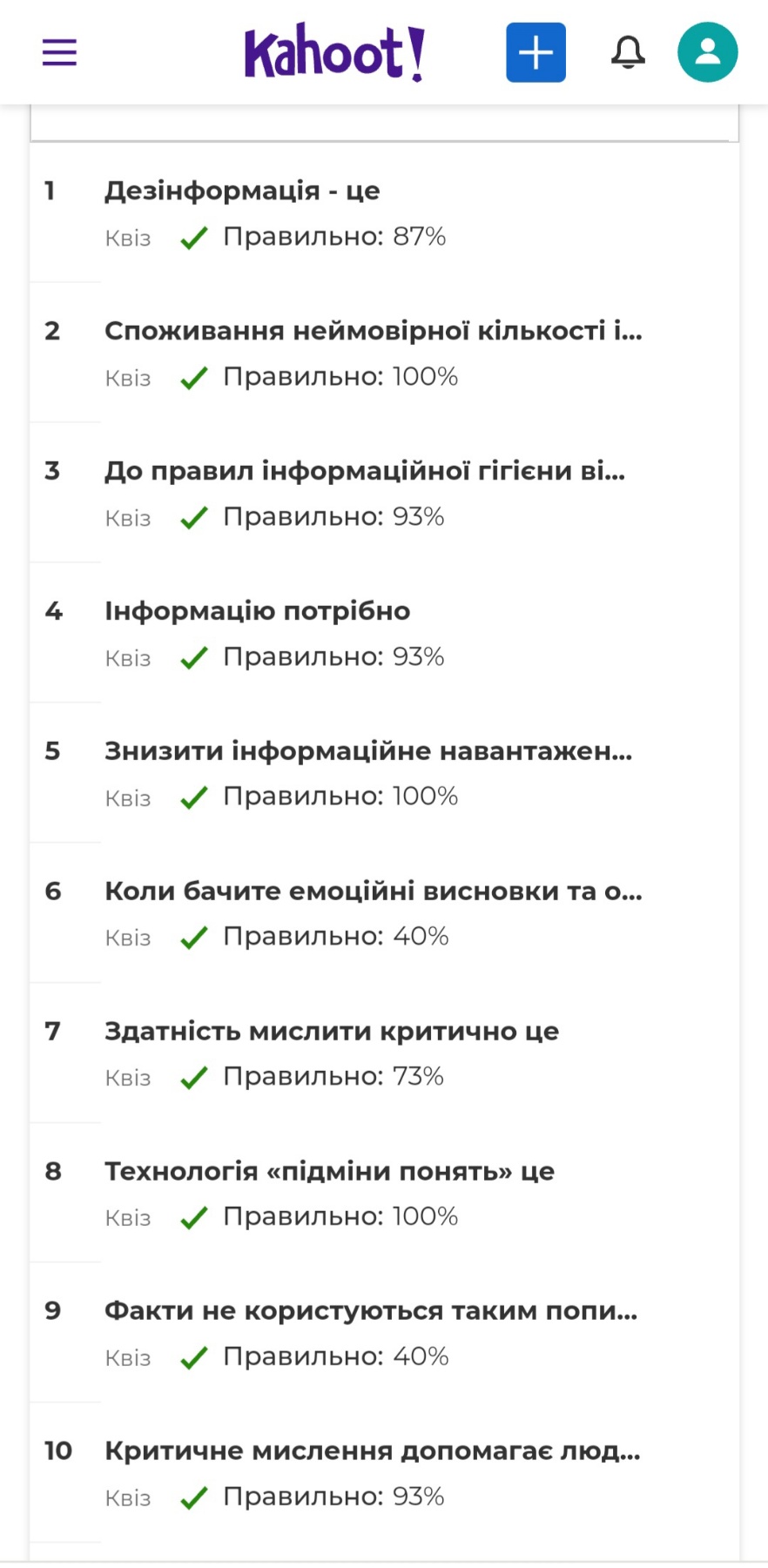
Task: Click 'Правильно: 73%' result of question 7
Action: pos(333,1077)
